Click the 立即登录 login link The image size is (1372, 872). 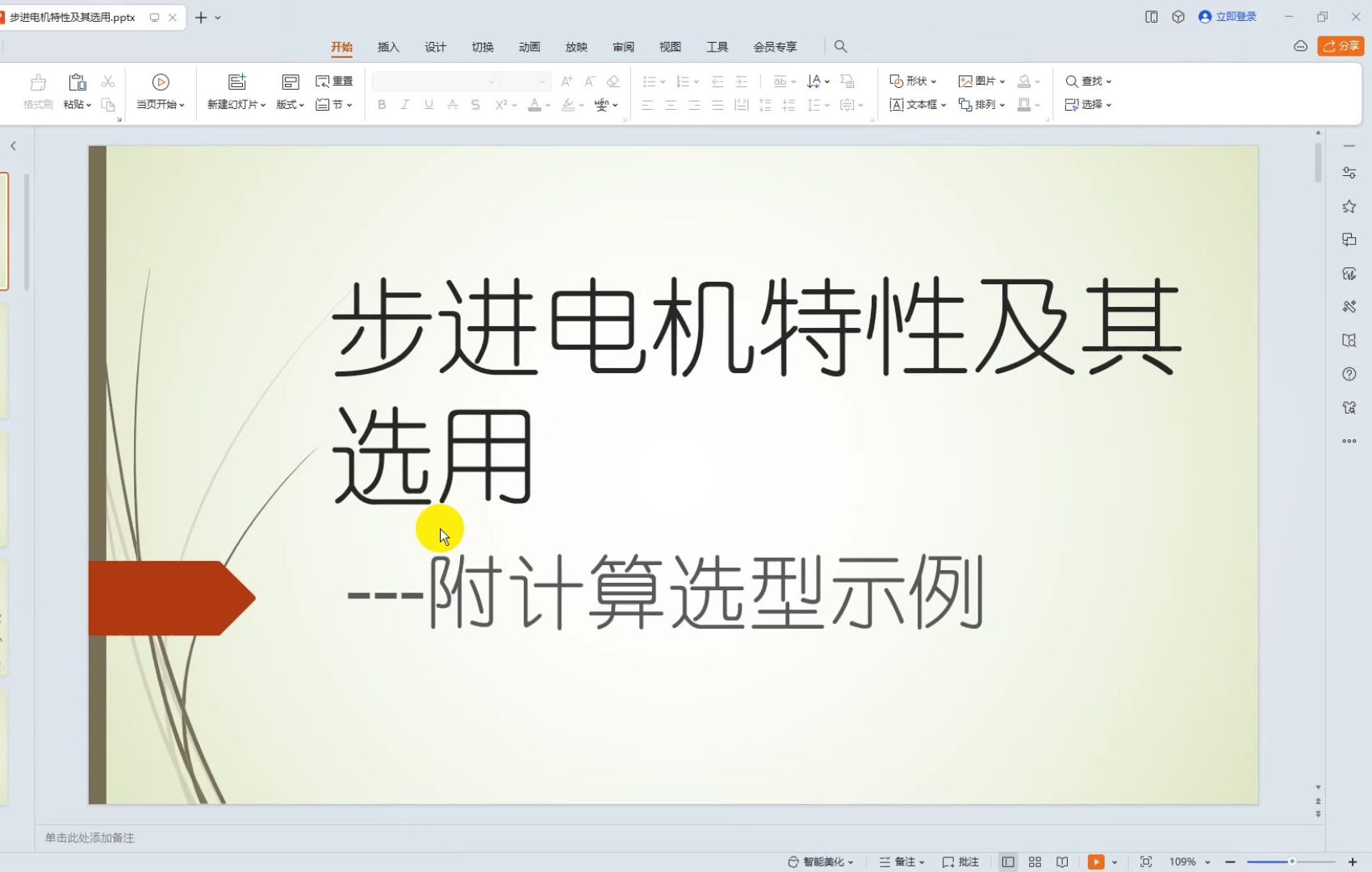tap(1228, 16)
